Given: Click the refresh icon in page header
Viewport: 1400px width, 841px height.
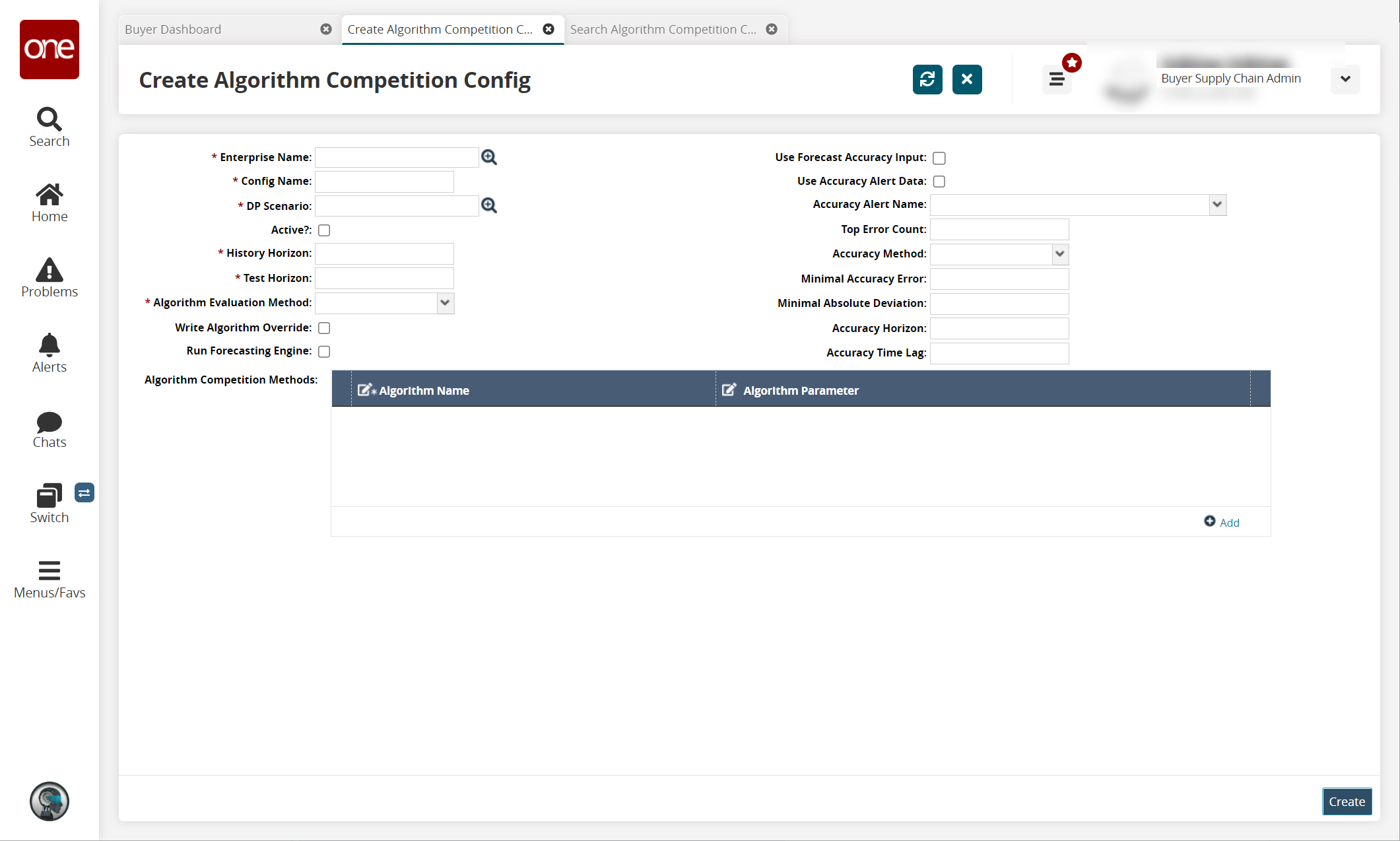Looking at the screenshot, I should tap(927, 79).
